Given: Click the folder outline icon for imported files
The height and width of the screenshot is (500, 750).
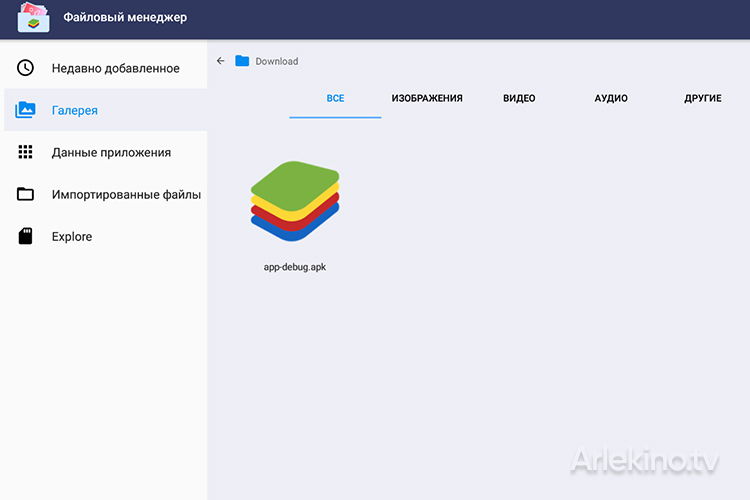Looking at the screenshot, I should [25, 194].
